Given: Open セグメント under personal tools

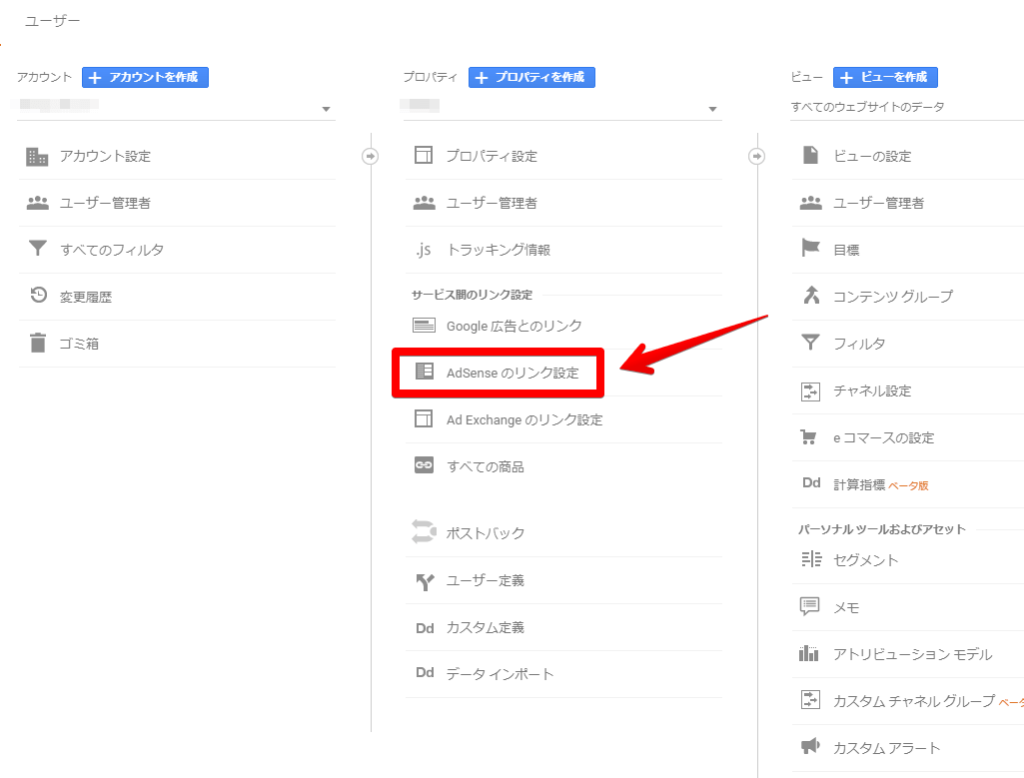Looking at the screenshot, I should coord(865,560).
